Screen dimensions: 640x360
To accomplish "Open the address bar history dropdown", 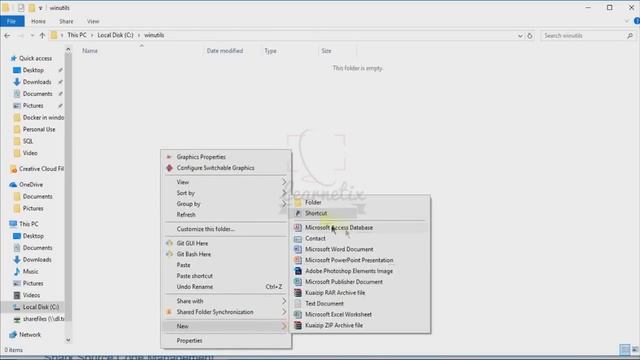I will click(520, 36).
